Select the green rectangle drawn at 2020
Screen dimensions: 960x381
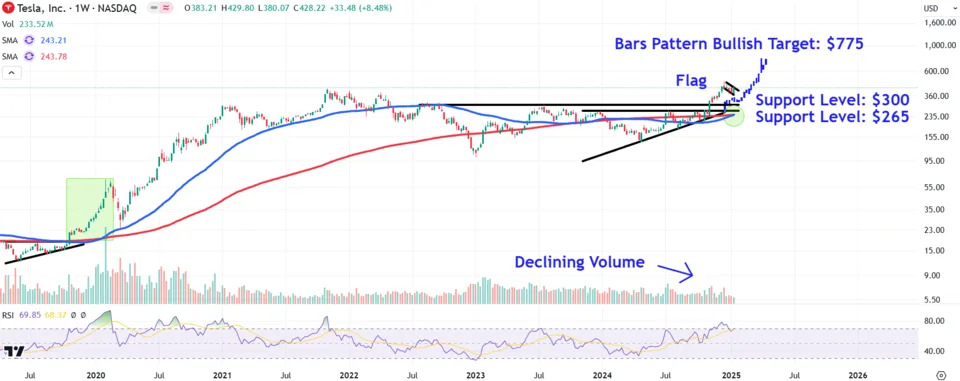tap(89, 209)
